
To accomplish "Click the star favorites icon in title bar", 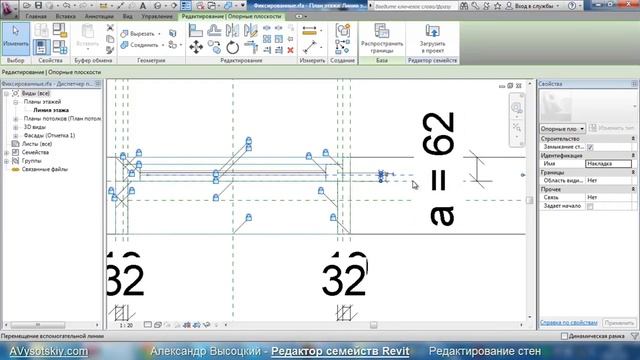I will [498, 6].
